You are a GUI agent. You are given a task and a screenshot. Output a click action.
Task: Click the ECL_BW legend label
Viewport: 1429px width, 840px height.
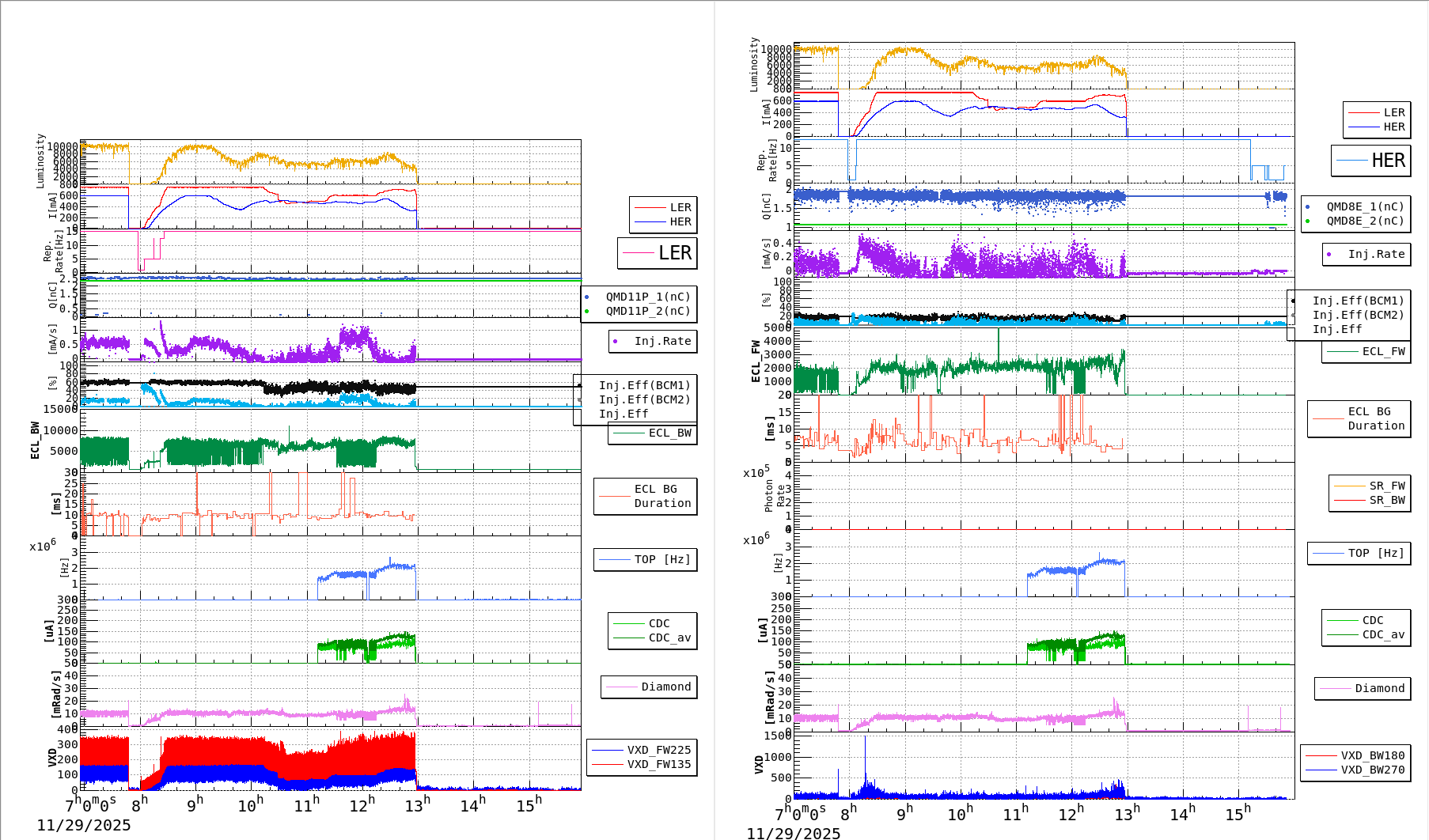[669, 433]
